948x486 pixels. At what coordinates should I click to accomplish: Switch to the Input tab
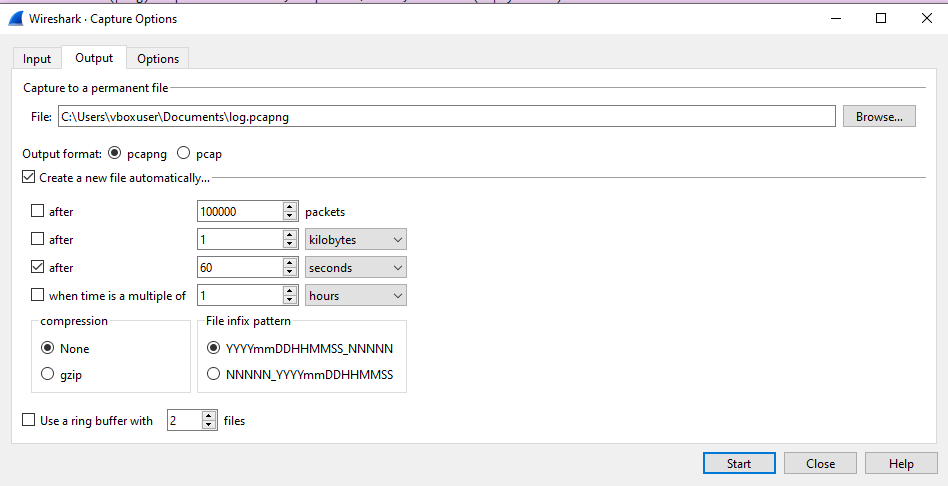point(37,59)
